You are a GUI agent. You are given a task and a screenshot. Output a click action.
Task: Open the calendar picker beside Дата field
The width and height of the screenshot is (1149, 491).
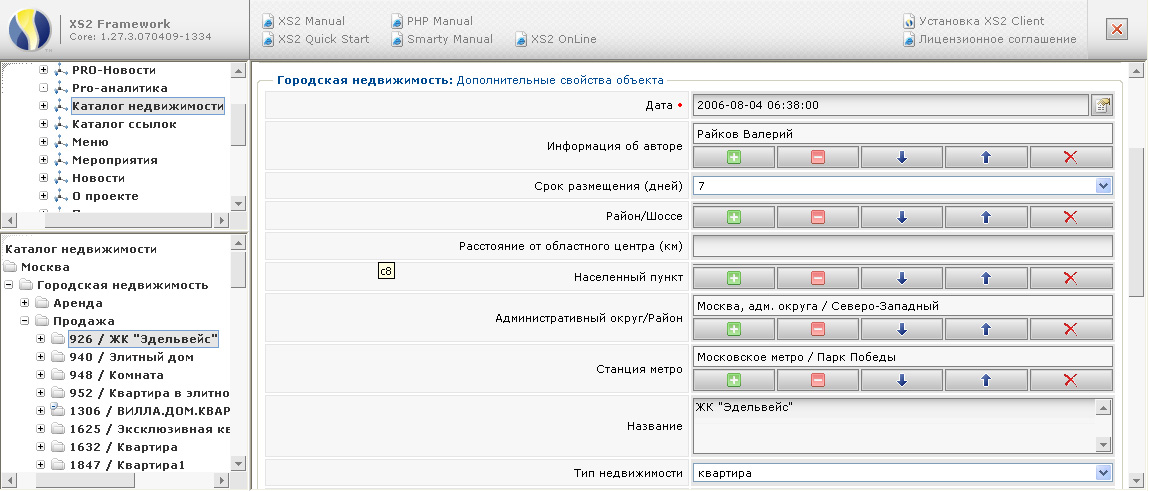pos(1101,104)
